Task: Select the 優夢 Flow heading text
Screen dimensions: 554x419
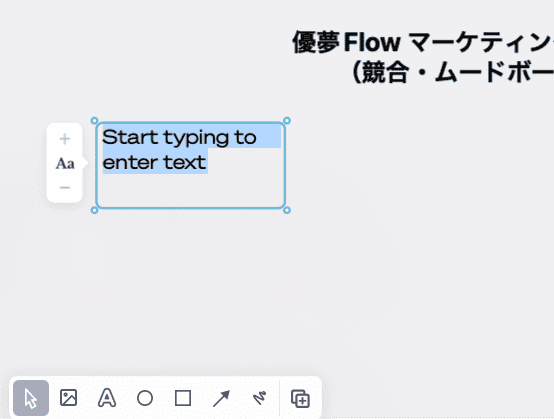Action: pos(423,42)
